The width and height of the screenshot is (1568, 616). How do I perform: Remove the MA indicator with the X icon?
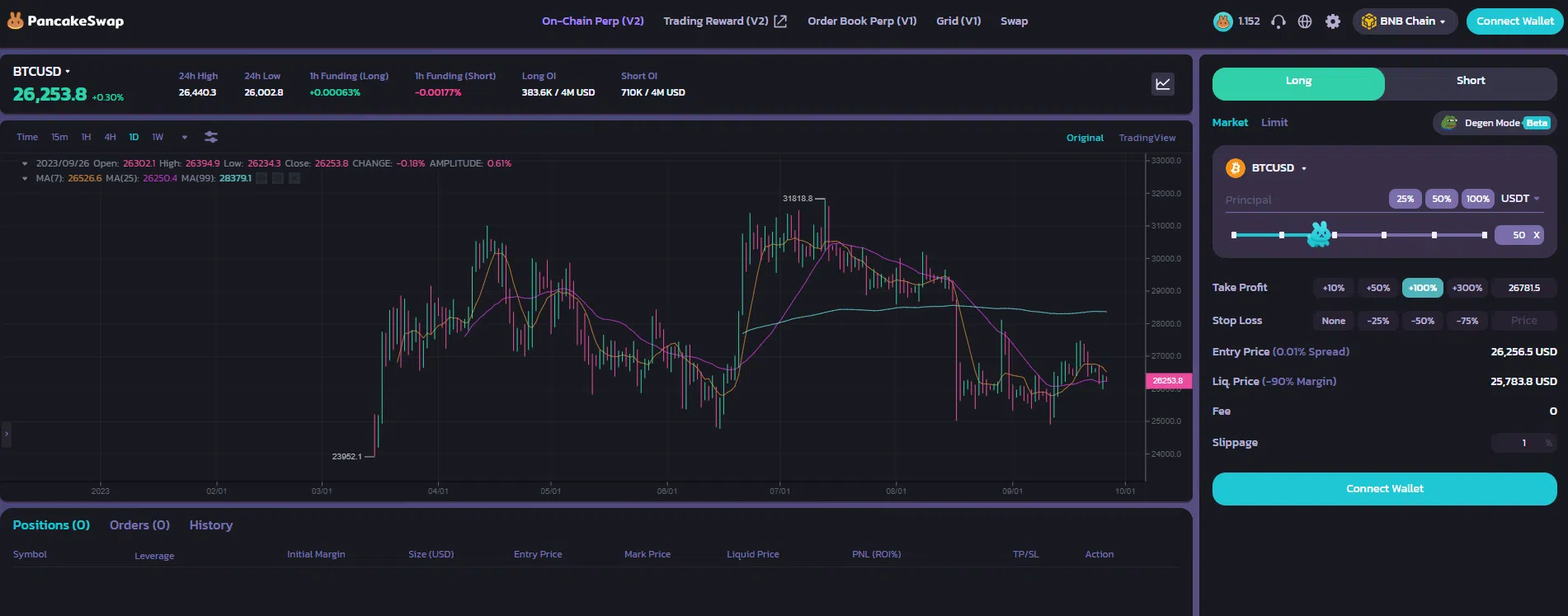[x=294, y=178]
